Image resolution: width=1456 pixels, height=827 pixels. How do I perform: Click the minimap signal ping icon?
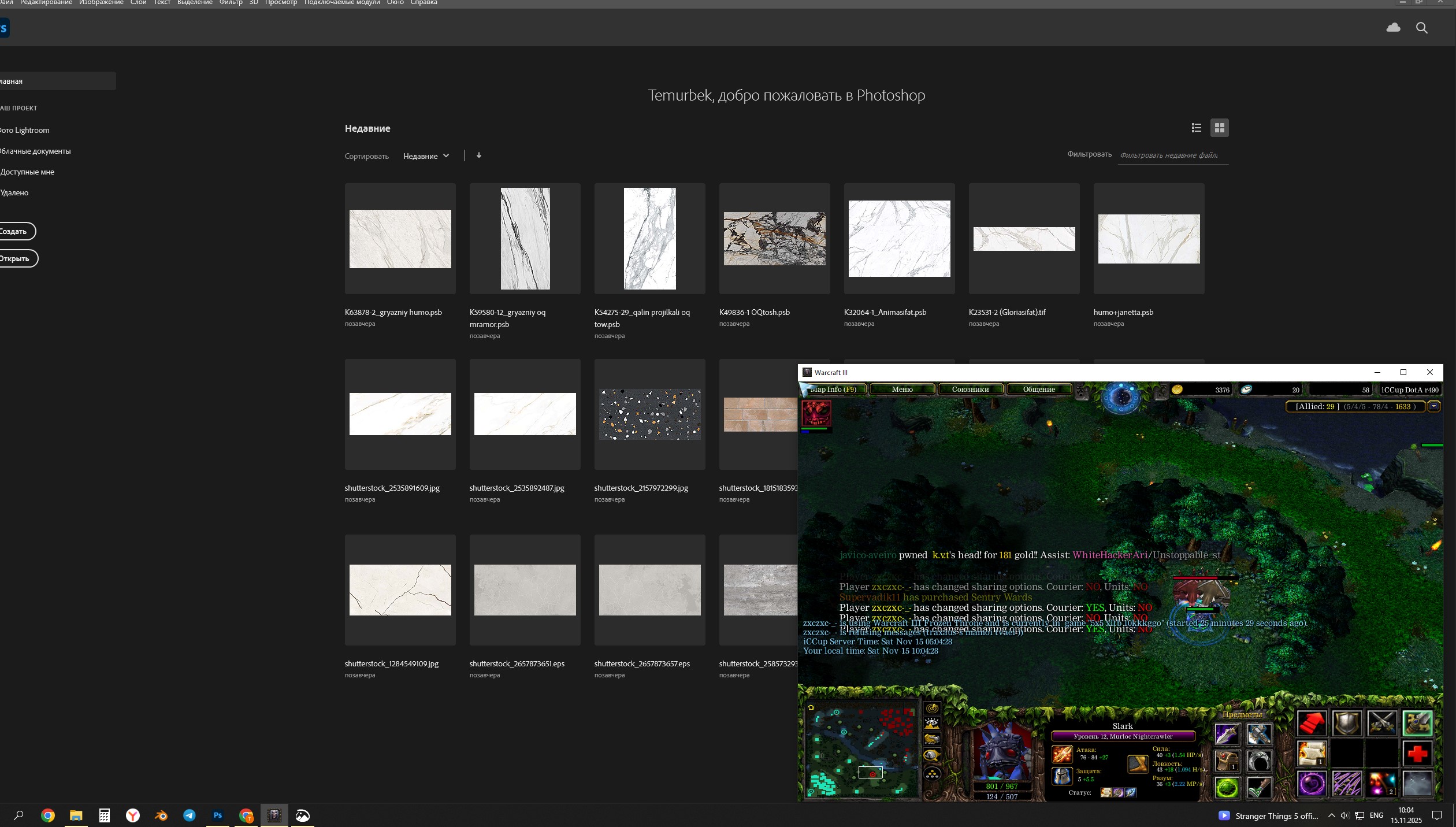(x=932, y=709)
